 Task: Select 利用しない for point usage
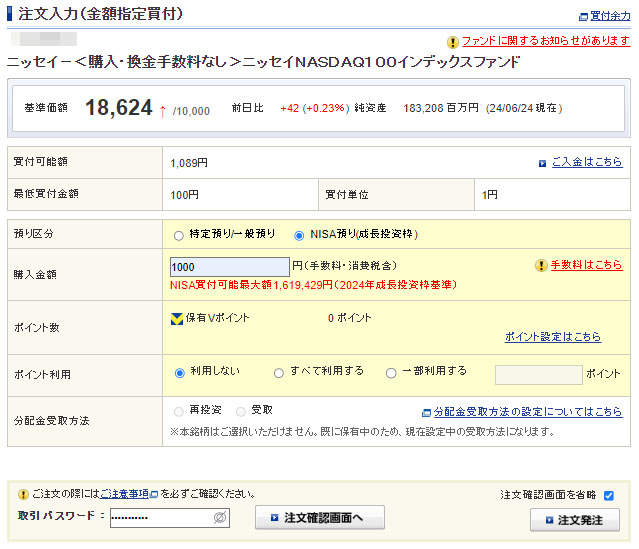tap(180, 373)
